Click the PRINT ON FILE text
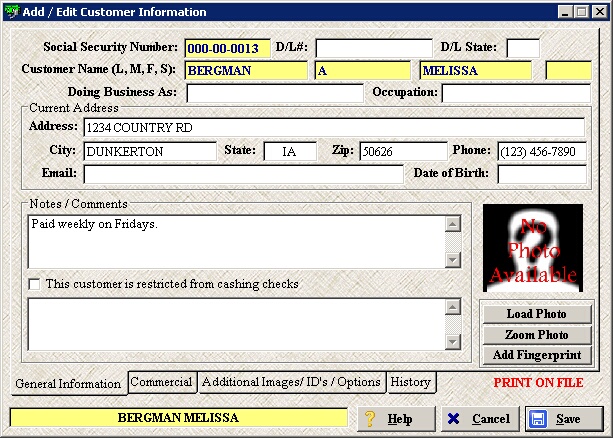The width and height of the screenshot is (613, 438). pyautogui.click(x=538, y=382)
